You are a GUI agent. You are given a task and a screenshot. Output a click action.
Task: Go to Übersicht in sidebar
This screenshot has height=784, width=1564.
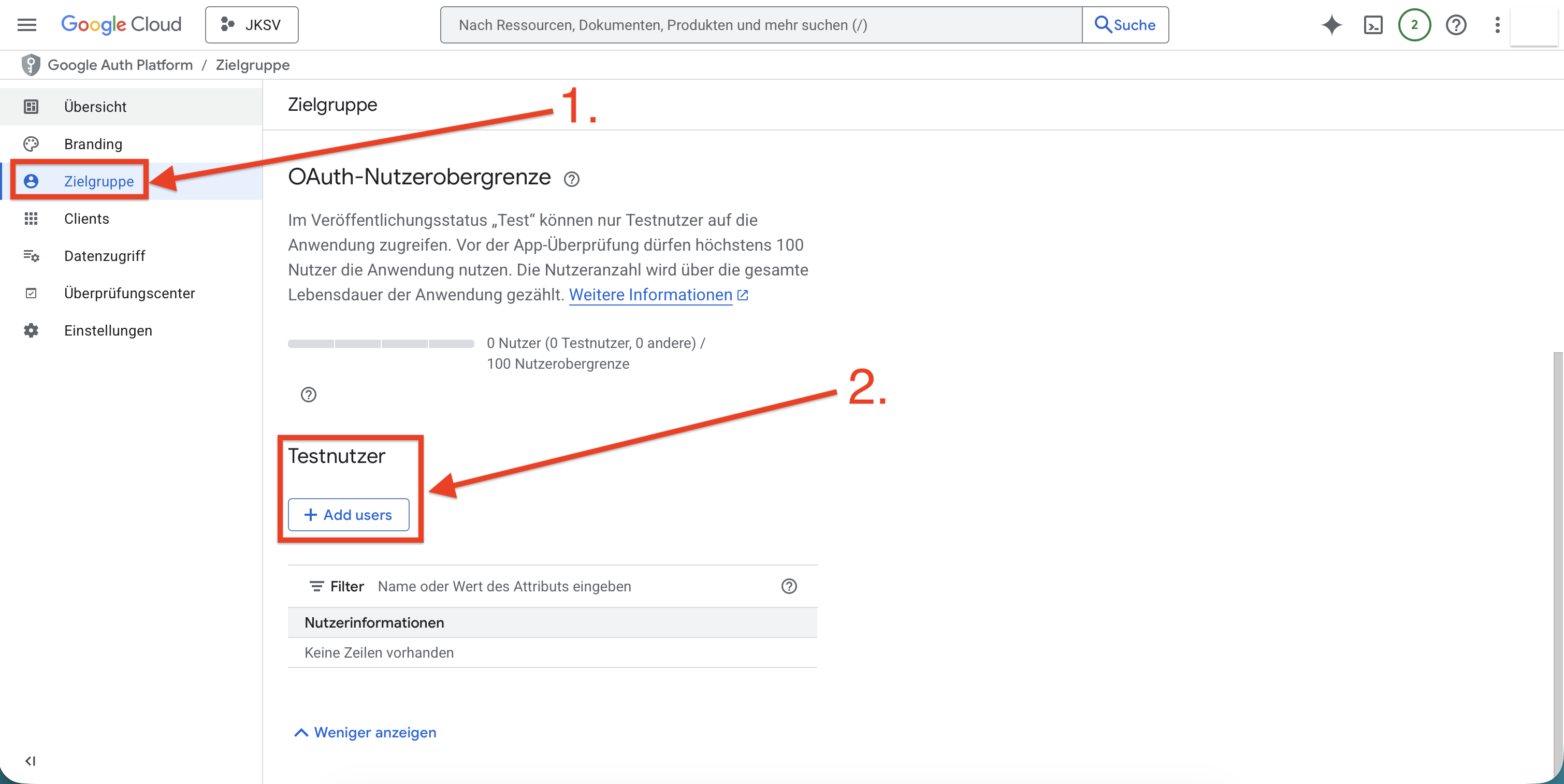(x=95, y=107)
